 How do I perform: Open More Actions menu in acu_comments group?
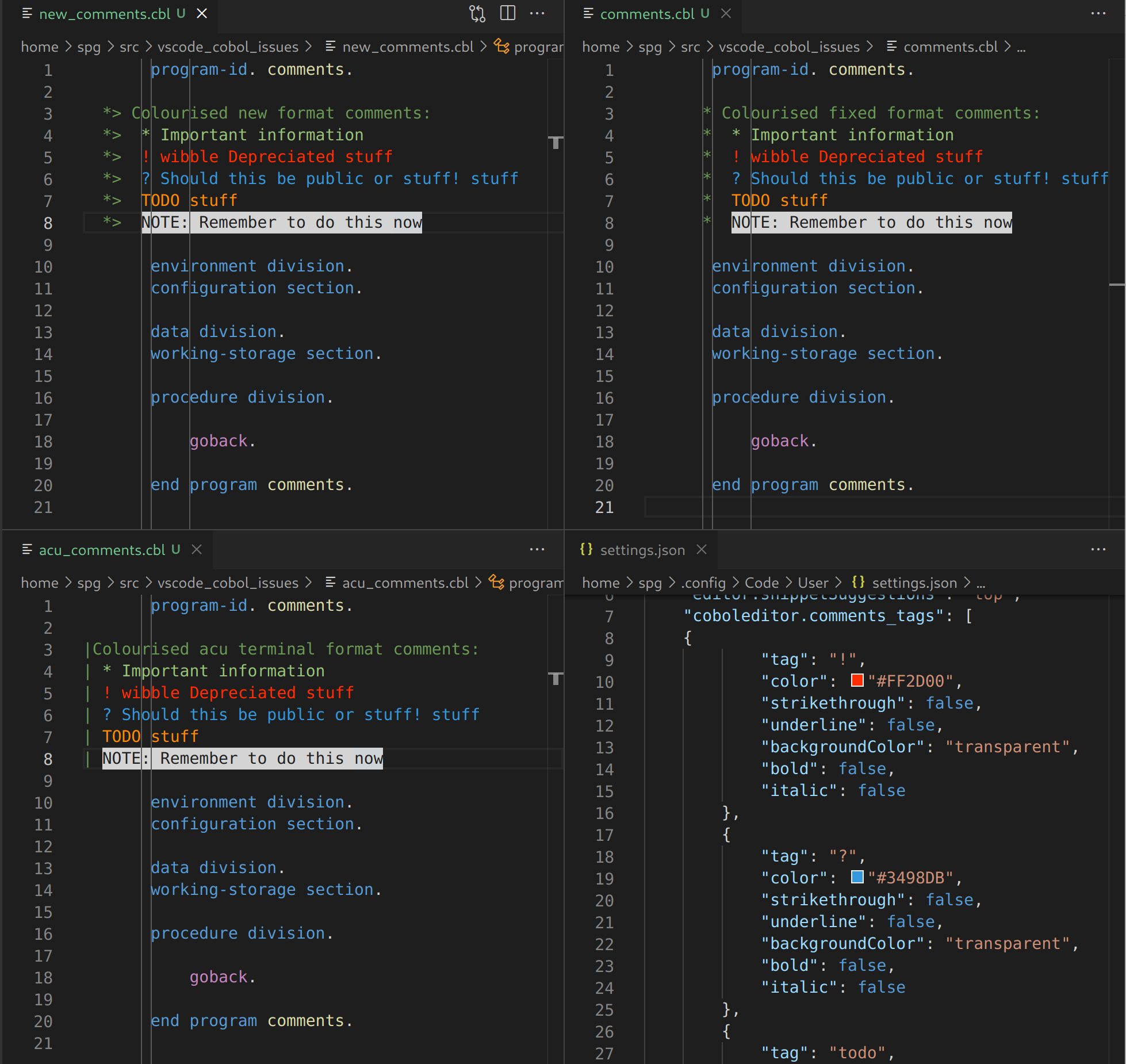(x=537, y=549)
